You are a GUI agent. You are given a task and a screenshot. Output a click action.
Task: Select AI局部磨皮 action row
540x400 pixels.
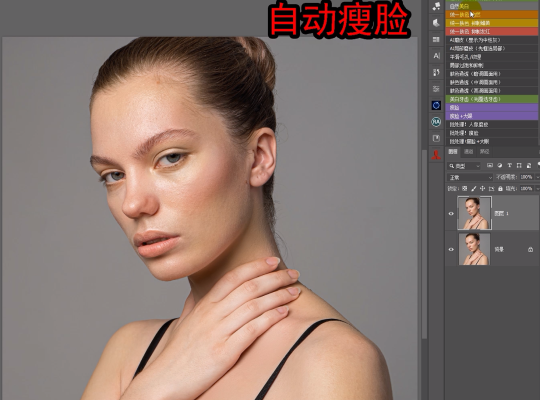491,48
